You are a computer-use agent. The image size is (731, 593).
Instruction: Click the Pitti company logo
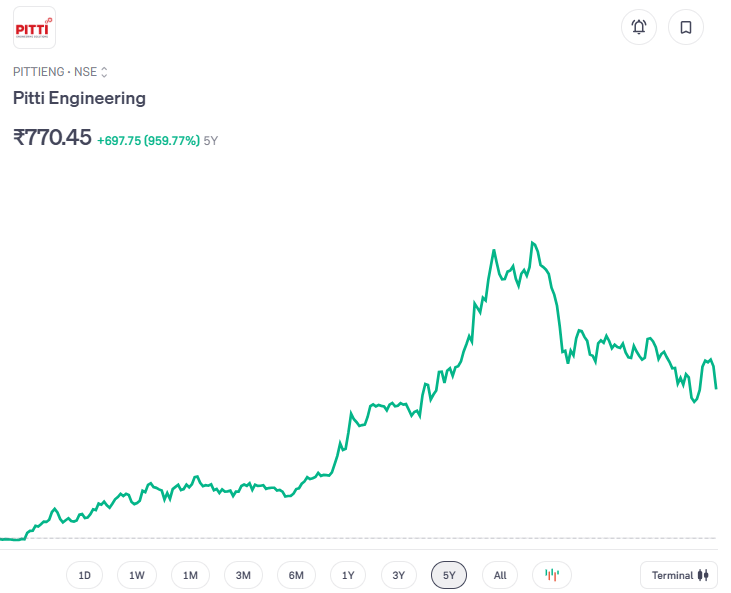(34, 28)
